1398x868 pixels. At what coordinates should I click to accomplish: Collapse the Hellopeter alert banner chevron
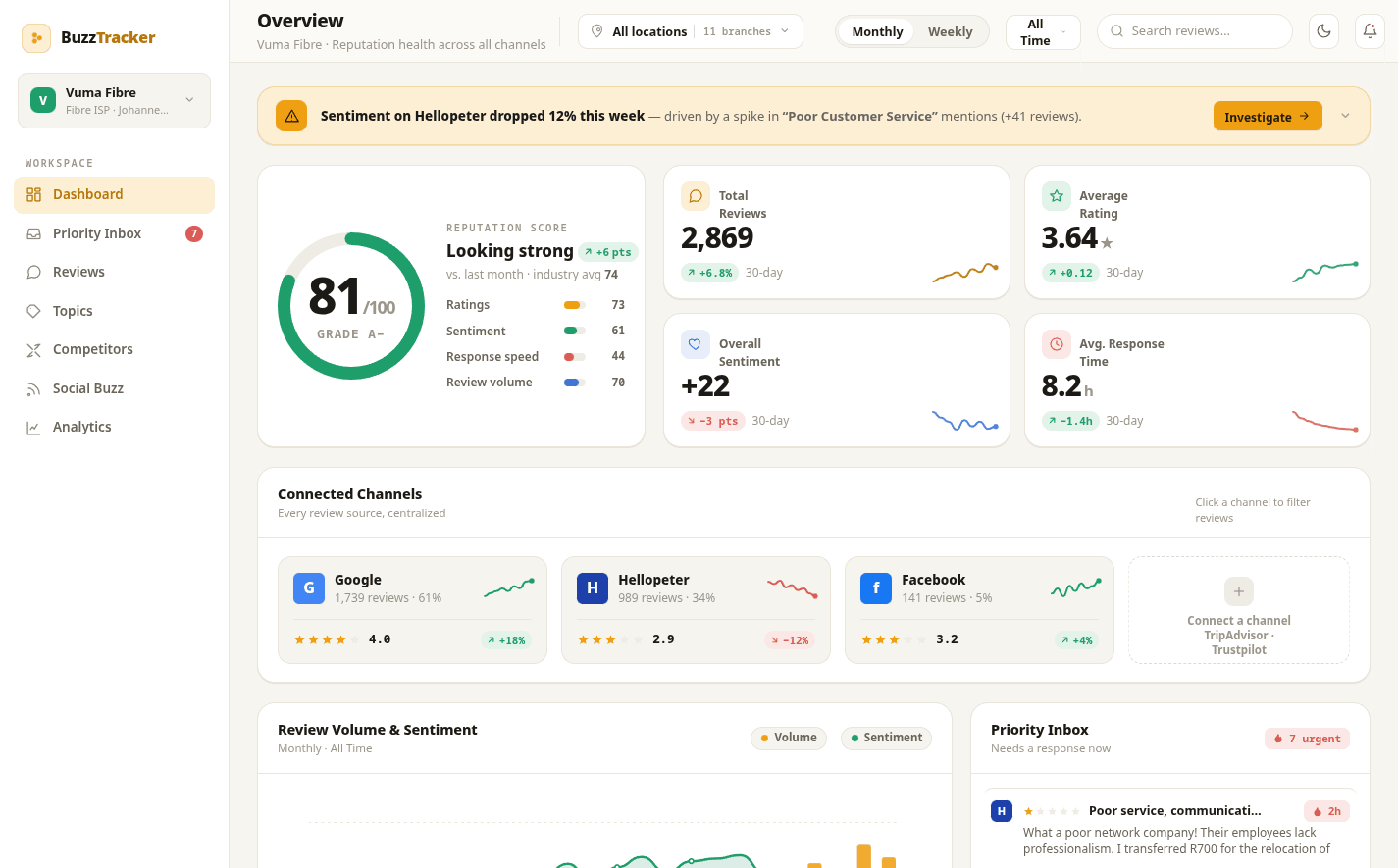coord(1345,116)
